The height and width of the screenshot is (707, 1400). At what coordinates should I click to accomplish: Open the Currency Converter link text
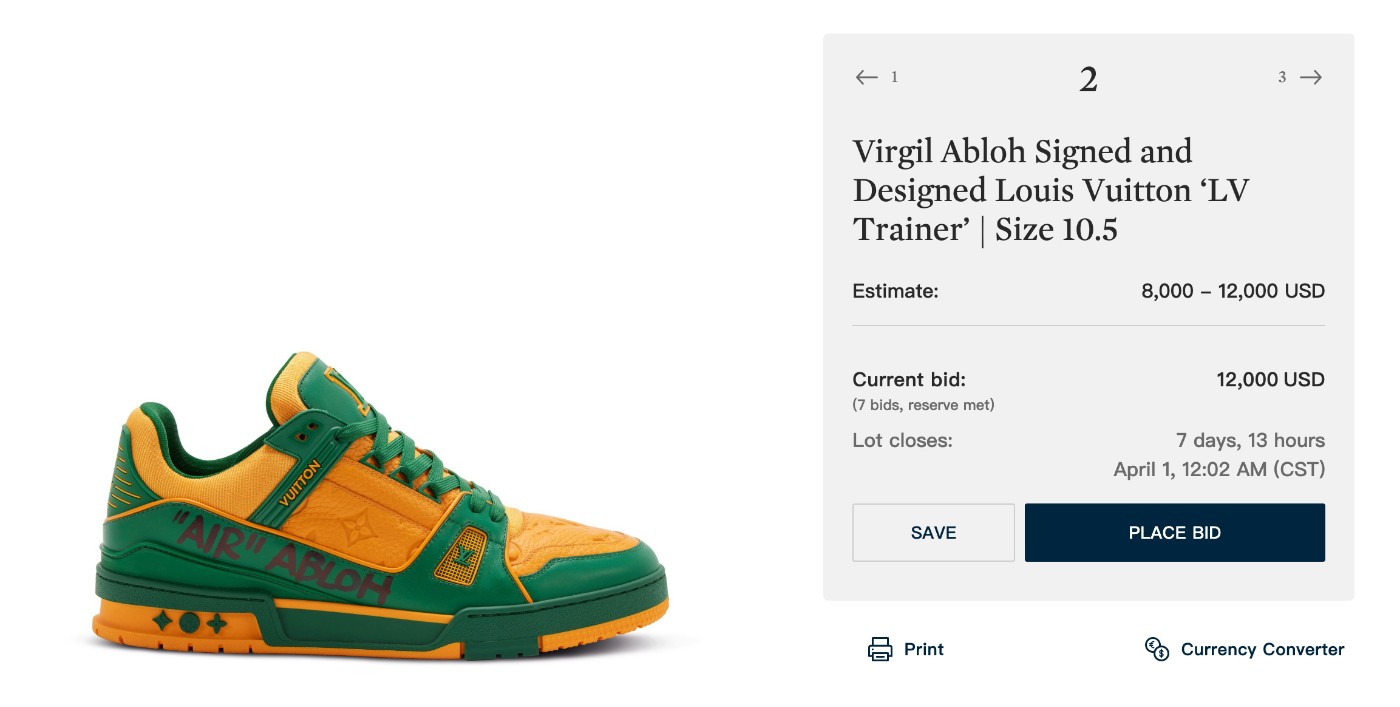[1262, 649]
